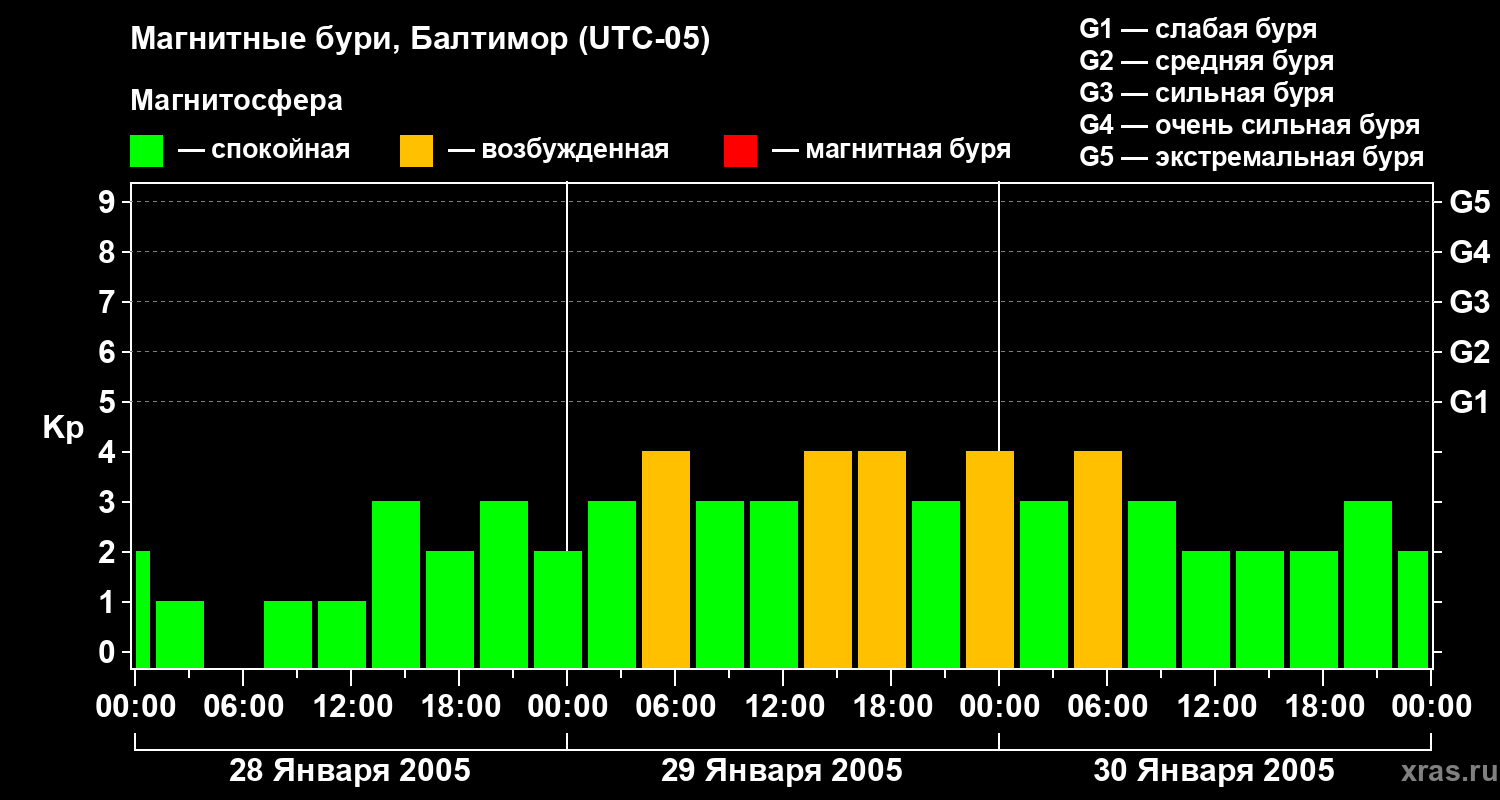Click the only orange bar on 30 January
The height and width of the screenshot is (800, 1500).
pyautogui.click(x=1098, y=559)
